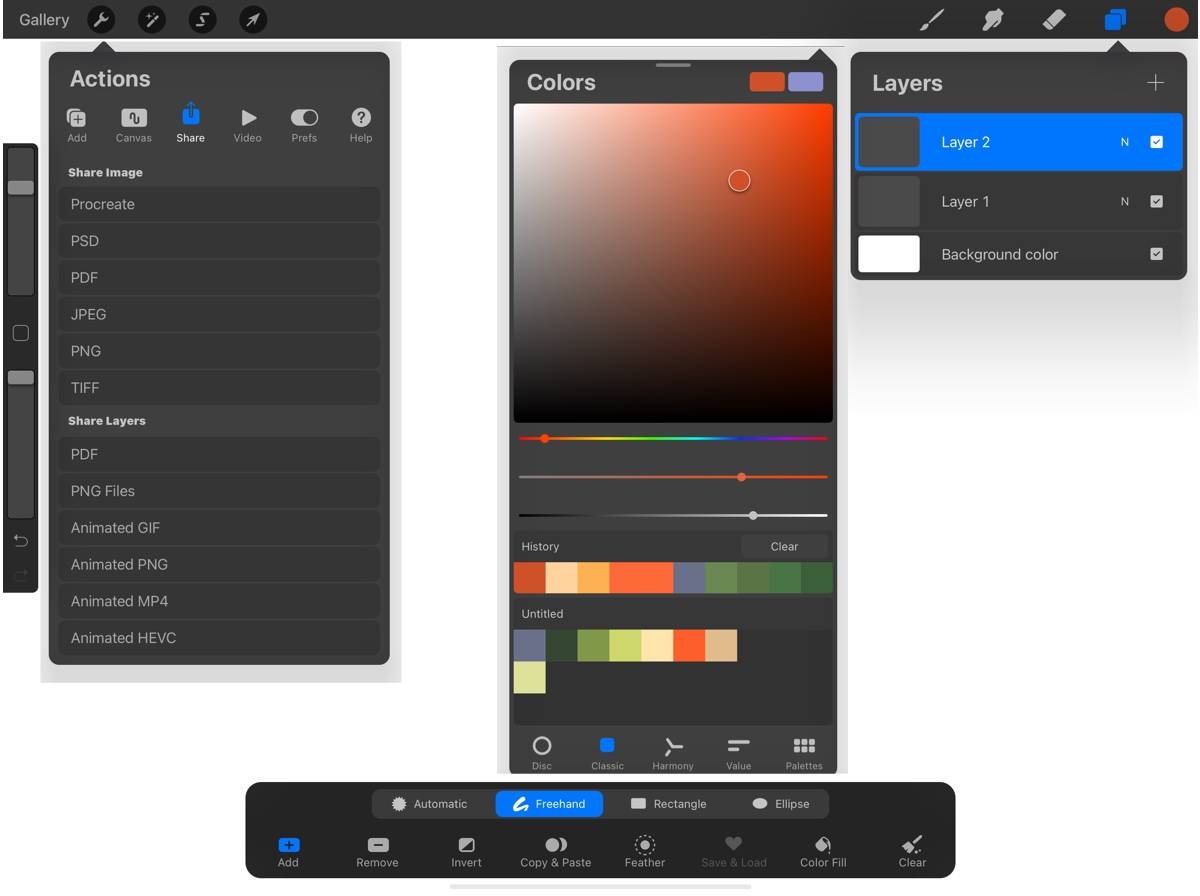Share image as PNG
This screenshot has width=1200, height=896.
click(219, 351)
